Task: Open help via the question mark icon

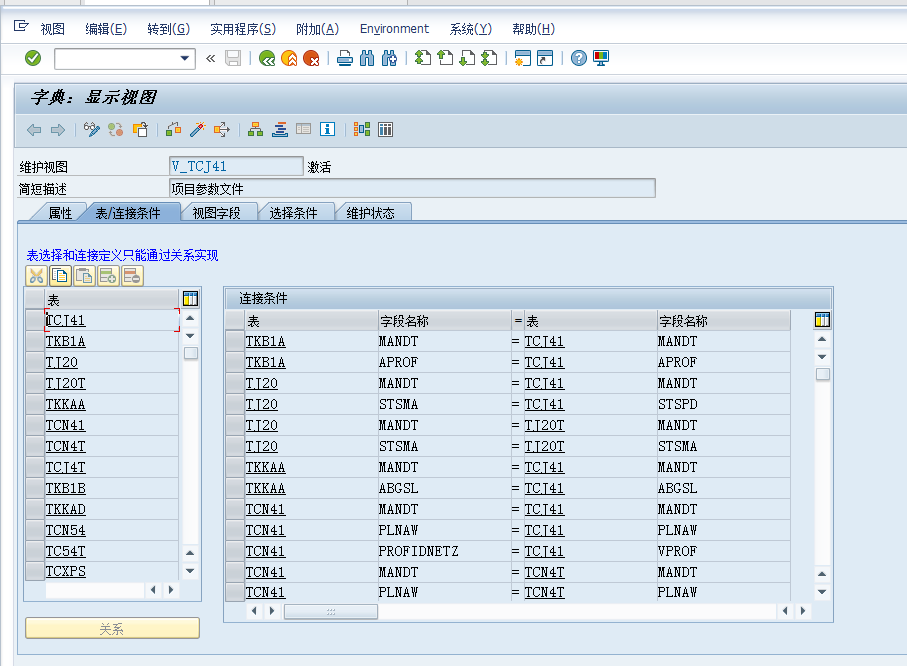Action: coord(578,58)
